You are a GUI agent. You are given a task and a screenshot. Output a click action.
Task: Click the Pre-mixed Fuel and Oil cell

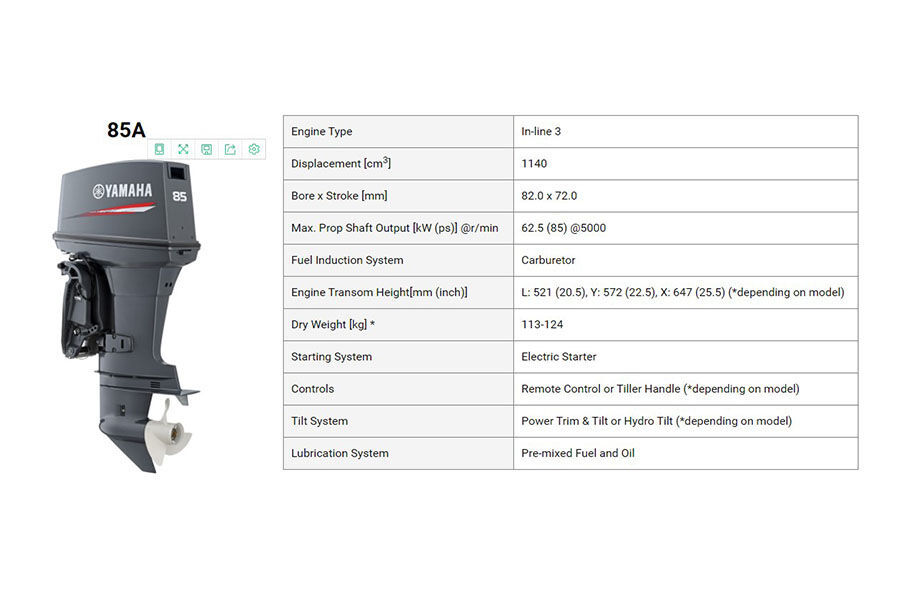[x=577, y=453]
